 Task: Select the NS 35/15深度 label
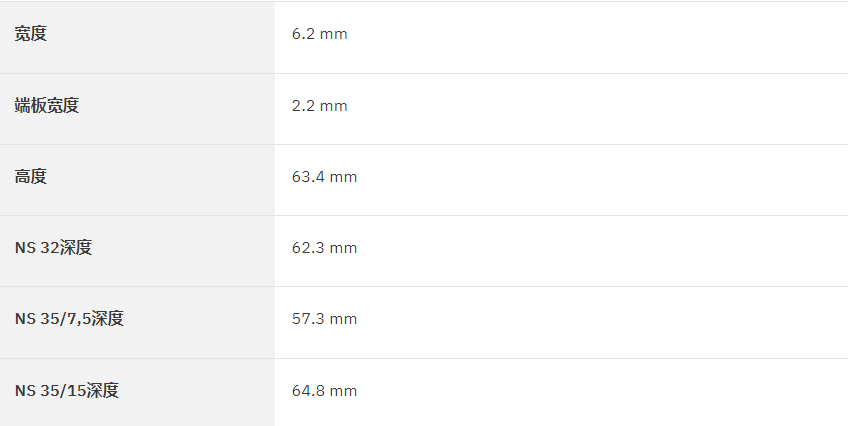[x=67, y=390]
